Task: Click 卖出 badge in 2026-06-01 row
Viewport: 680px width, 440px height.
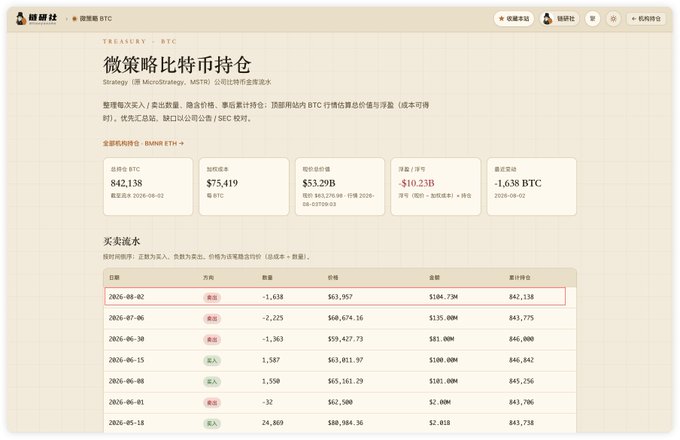Action: (x=212, y=403)
